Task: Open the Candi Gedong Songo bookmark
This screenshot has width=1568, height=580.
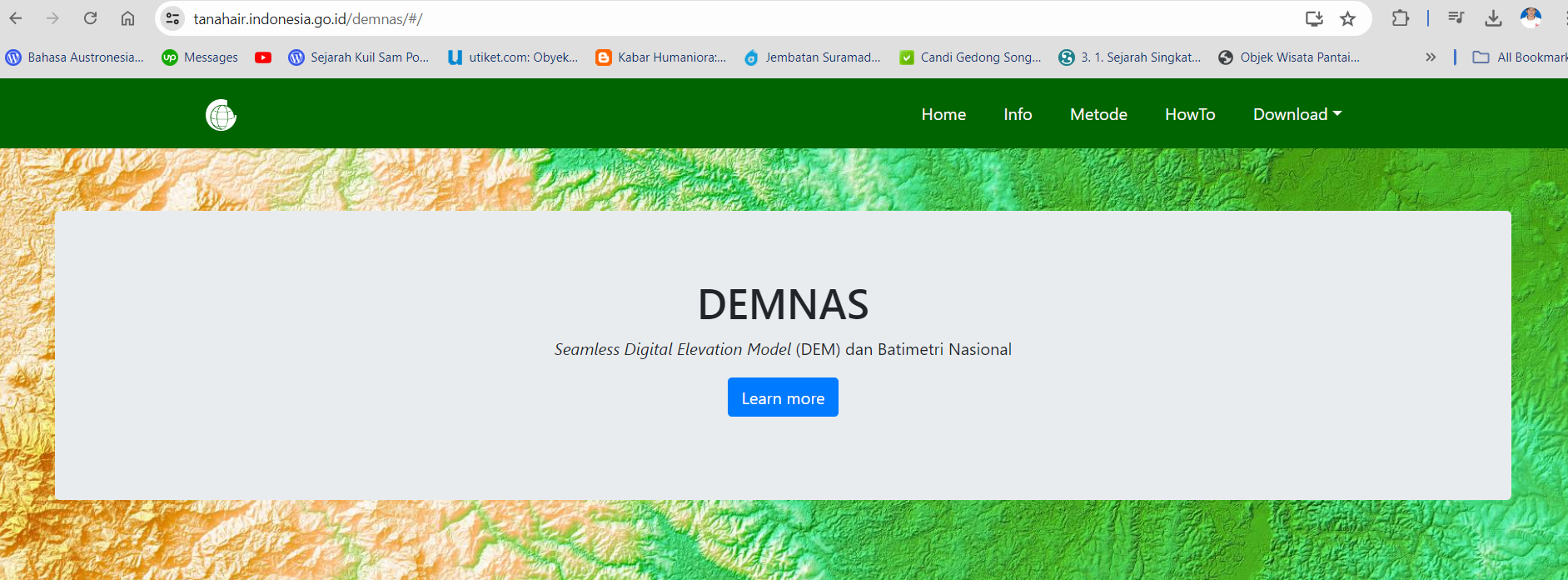Action: [x=970, y=57]
